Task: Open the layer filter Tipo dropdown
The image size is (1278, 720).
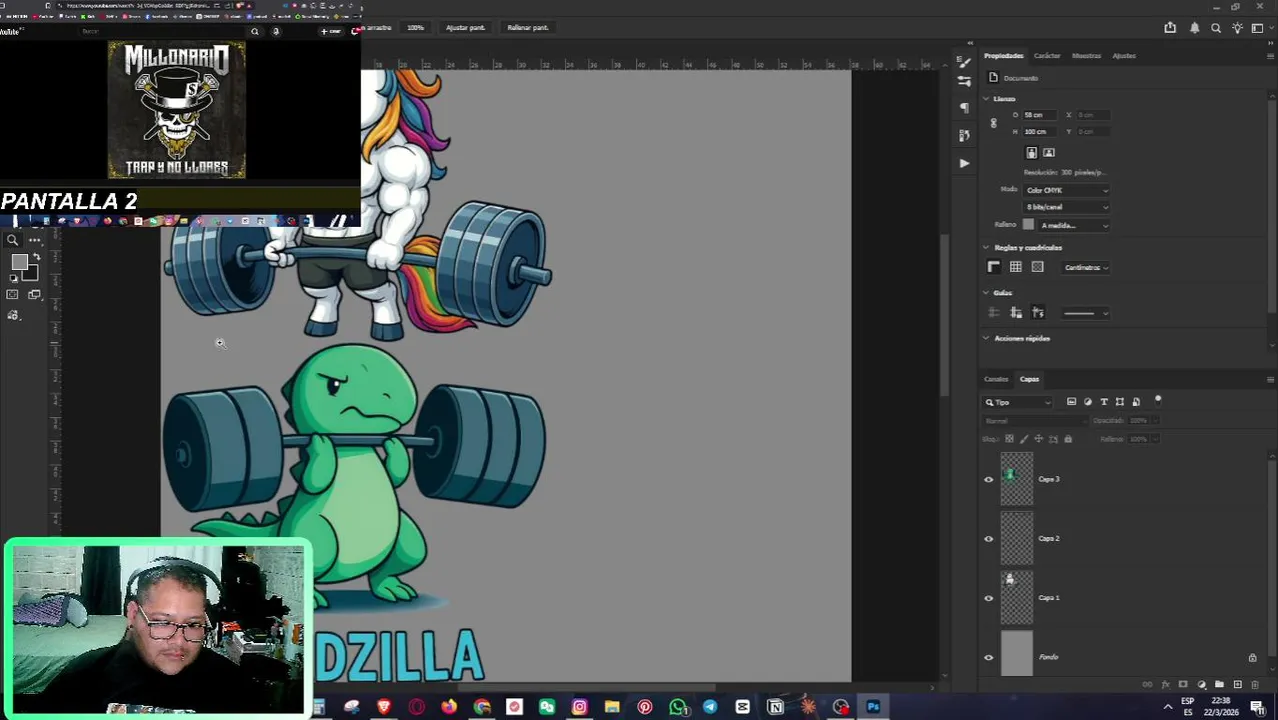Action: [x=1018, y=402]
